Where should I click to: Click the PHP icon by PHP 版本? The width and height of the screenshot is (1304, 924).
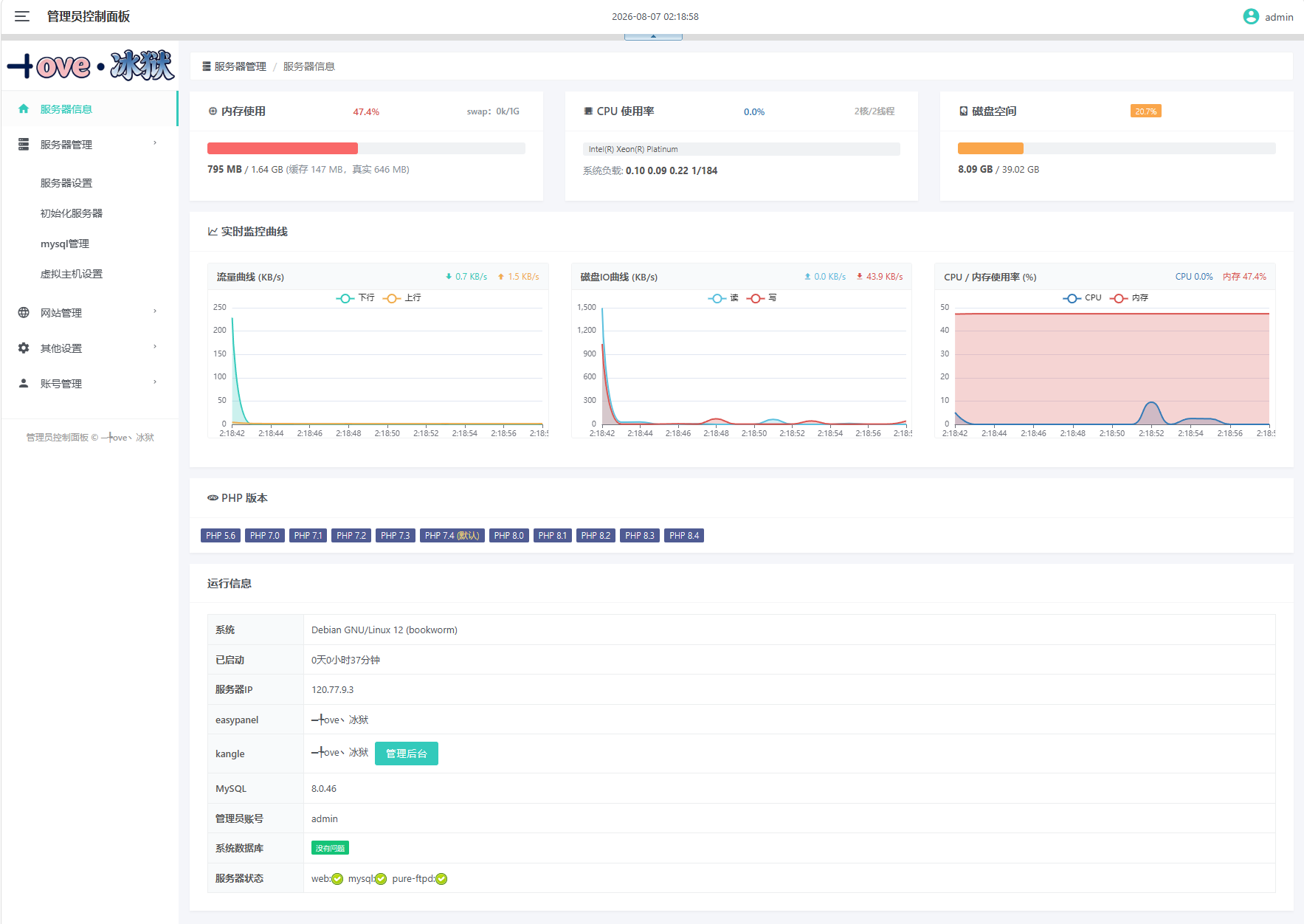(x=213, y=498)
